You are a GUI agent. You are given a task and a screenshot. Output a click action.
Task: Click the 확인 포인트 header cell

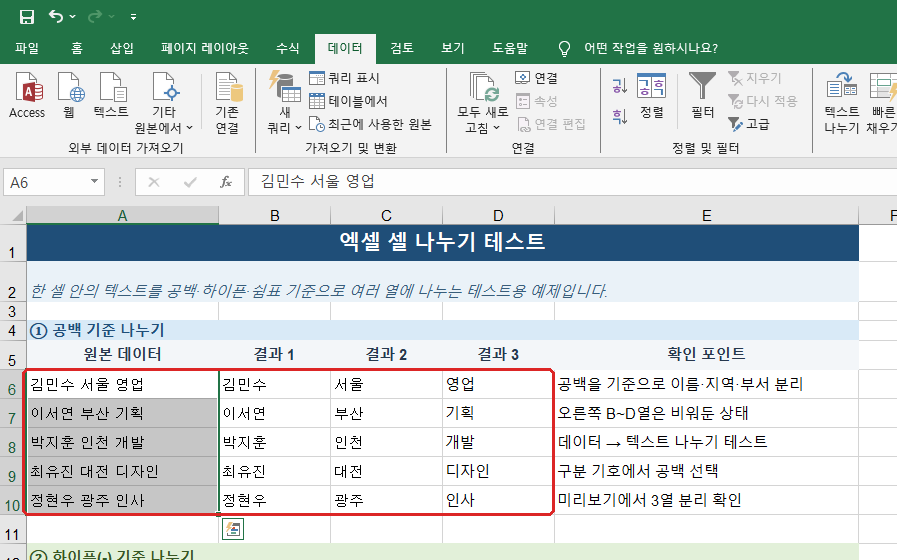(707, 354)
